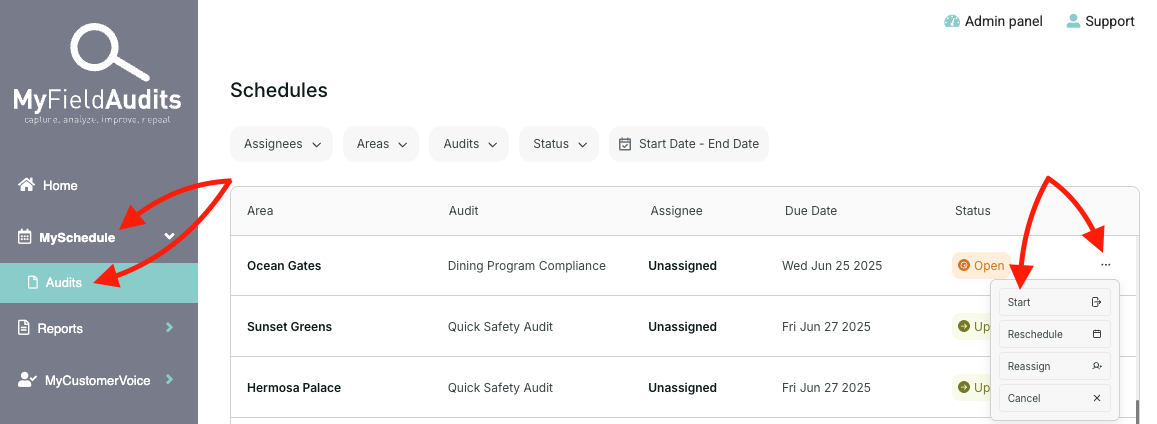1157x424 pixels.
Task: Choose Cancel from the actions menu
Action: [x=1054, y=398]
